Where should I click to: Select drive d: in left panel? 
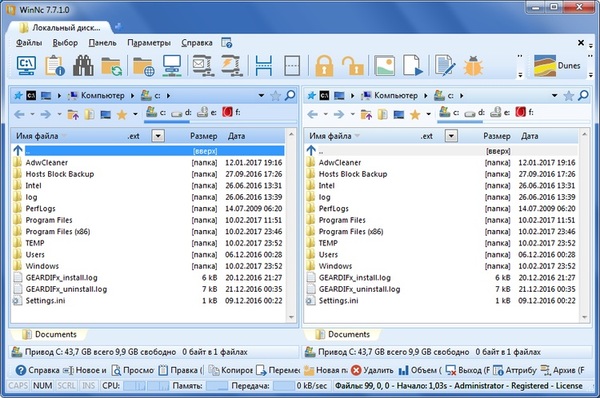coord(181,113)
